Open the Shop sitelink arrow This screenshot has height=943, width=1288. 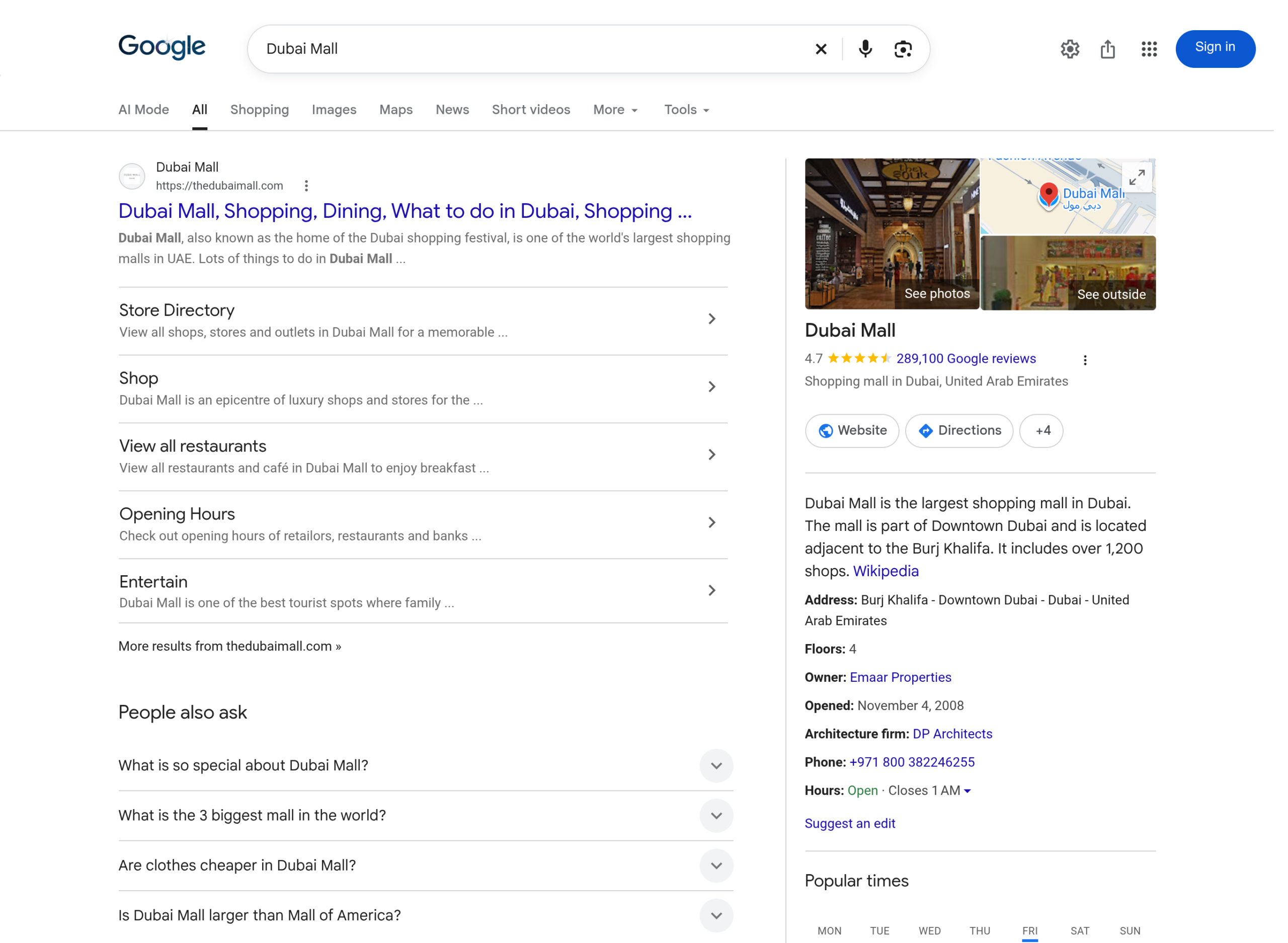coord(711,387)
